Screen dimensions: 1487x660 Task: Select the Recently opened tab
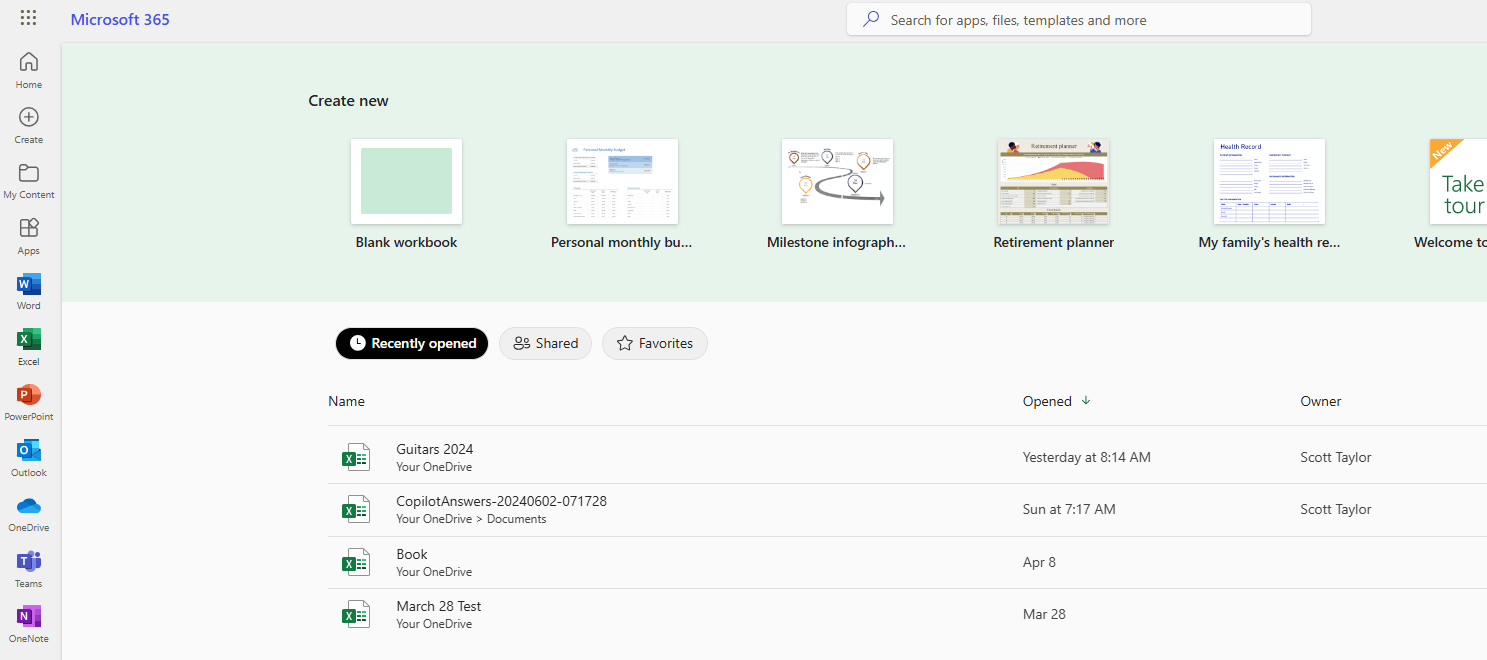(x=412, y=343)
